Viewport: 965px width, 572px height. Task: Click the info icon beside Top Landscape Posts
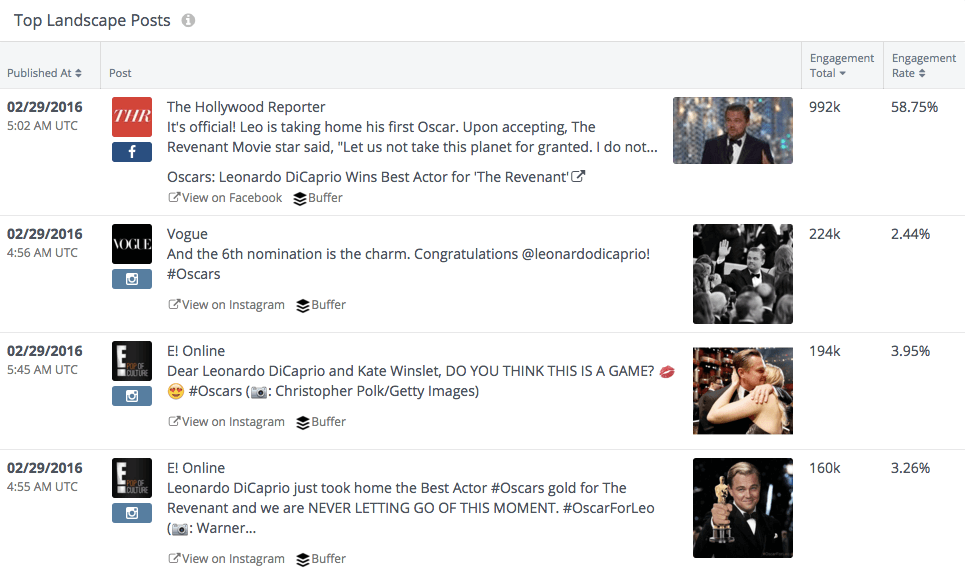pyautogui.click(x=188, y=20)
